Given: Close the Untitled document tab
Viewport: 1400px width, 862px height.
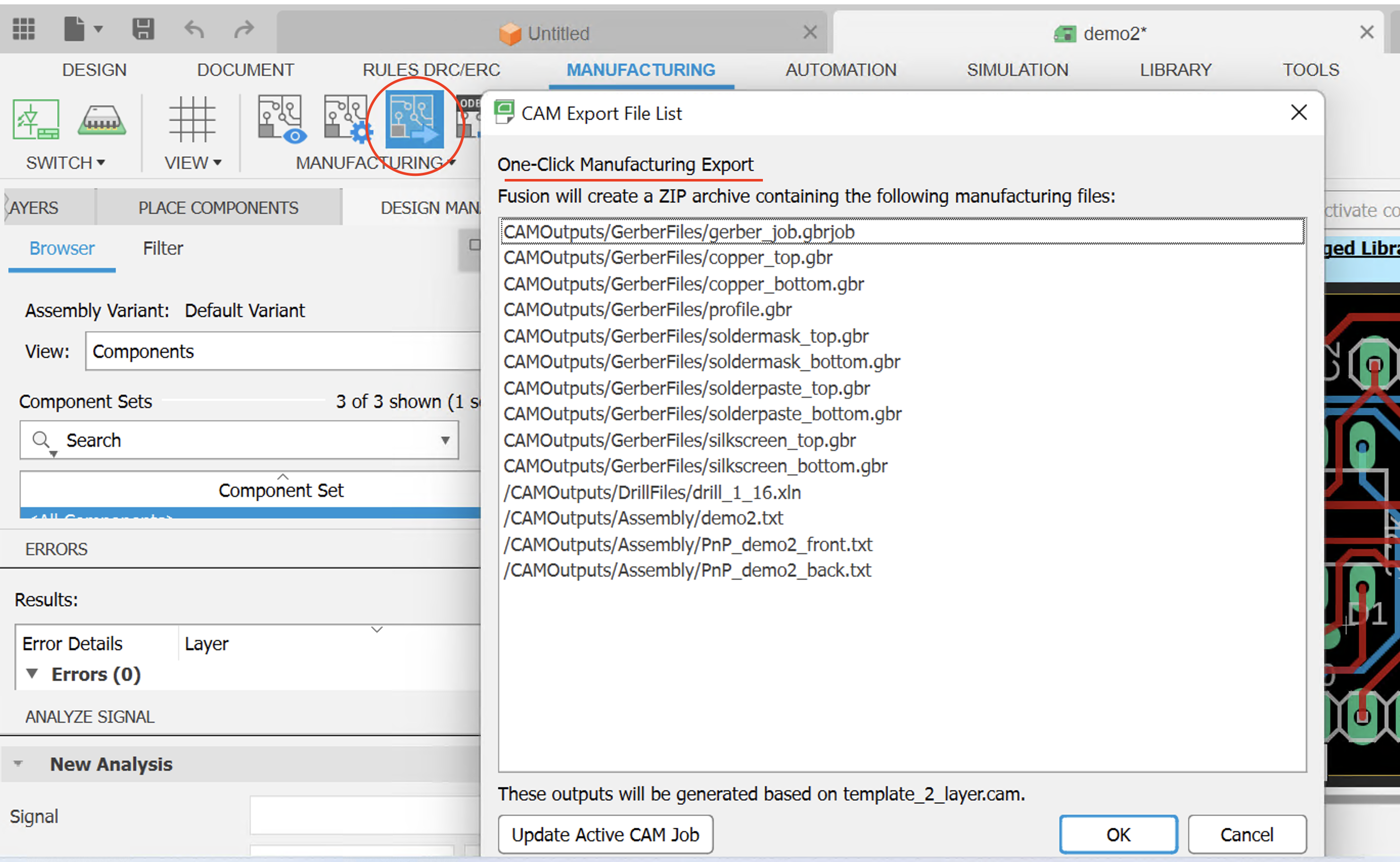Looking at the screenshot, I should (x=810, y=33).
